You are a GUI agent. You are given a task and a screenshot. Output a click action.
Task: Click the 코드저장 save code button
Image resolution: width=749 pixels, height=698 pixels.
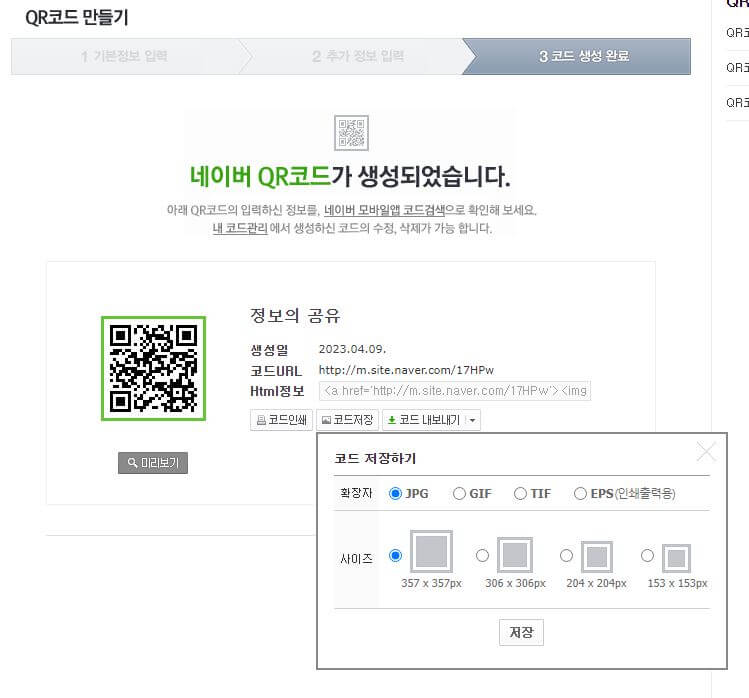(x=348, y=420)
